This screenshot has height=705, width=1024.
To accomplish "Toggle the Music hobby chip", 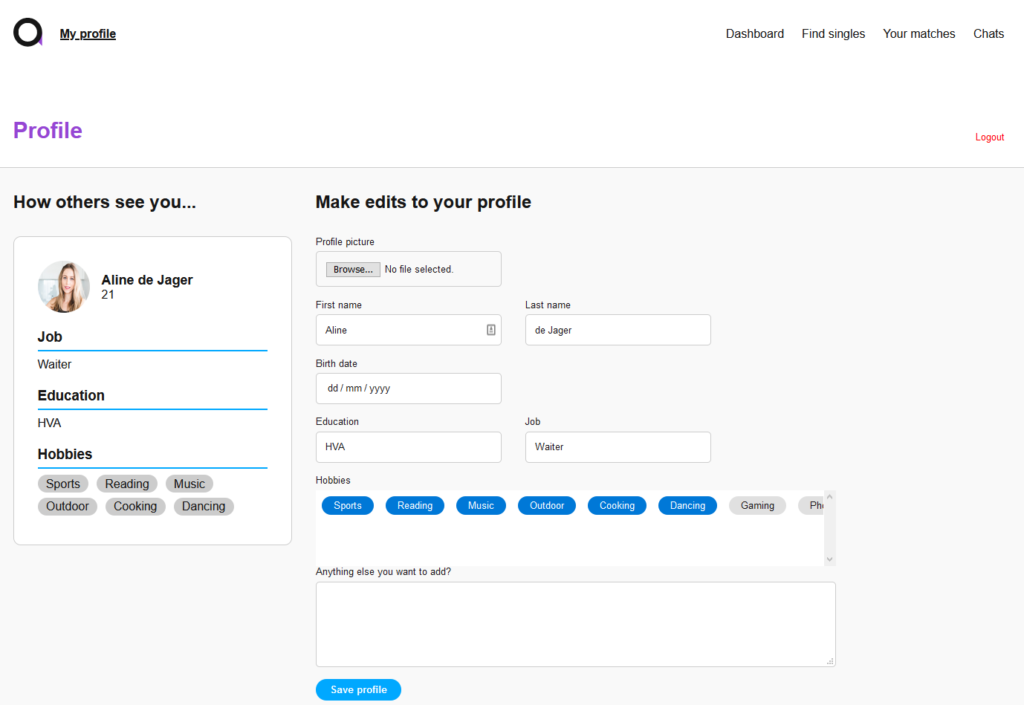I will (481, 506).
